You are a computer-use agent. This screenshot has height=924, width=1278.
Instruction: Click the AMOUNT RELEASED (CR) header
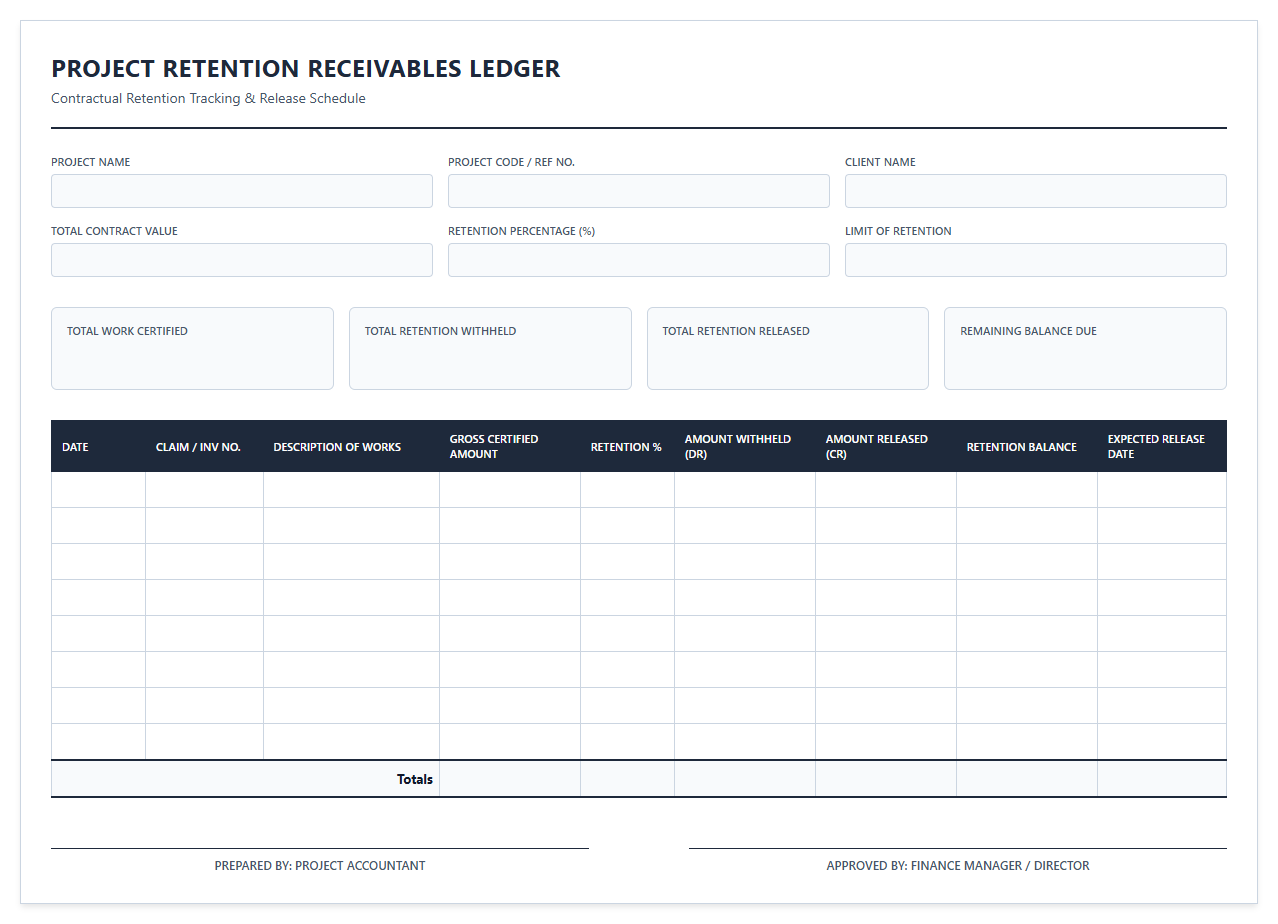[885, 446]
